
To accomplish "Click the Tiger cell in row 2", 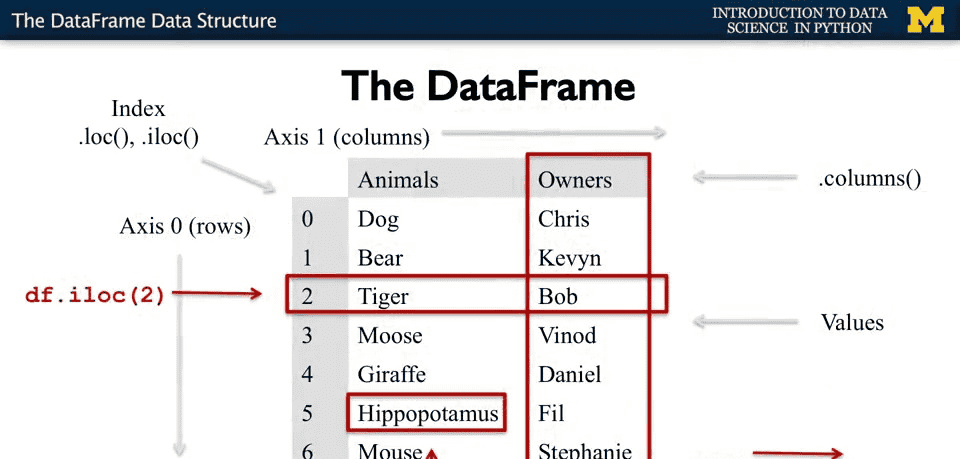I will coord(383,297).
